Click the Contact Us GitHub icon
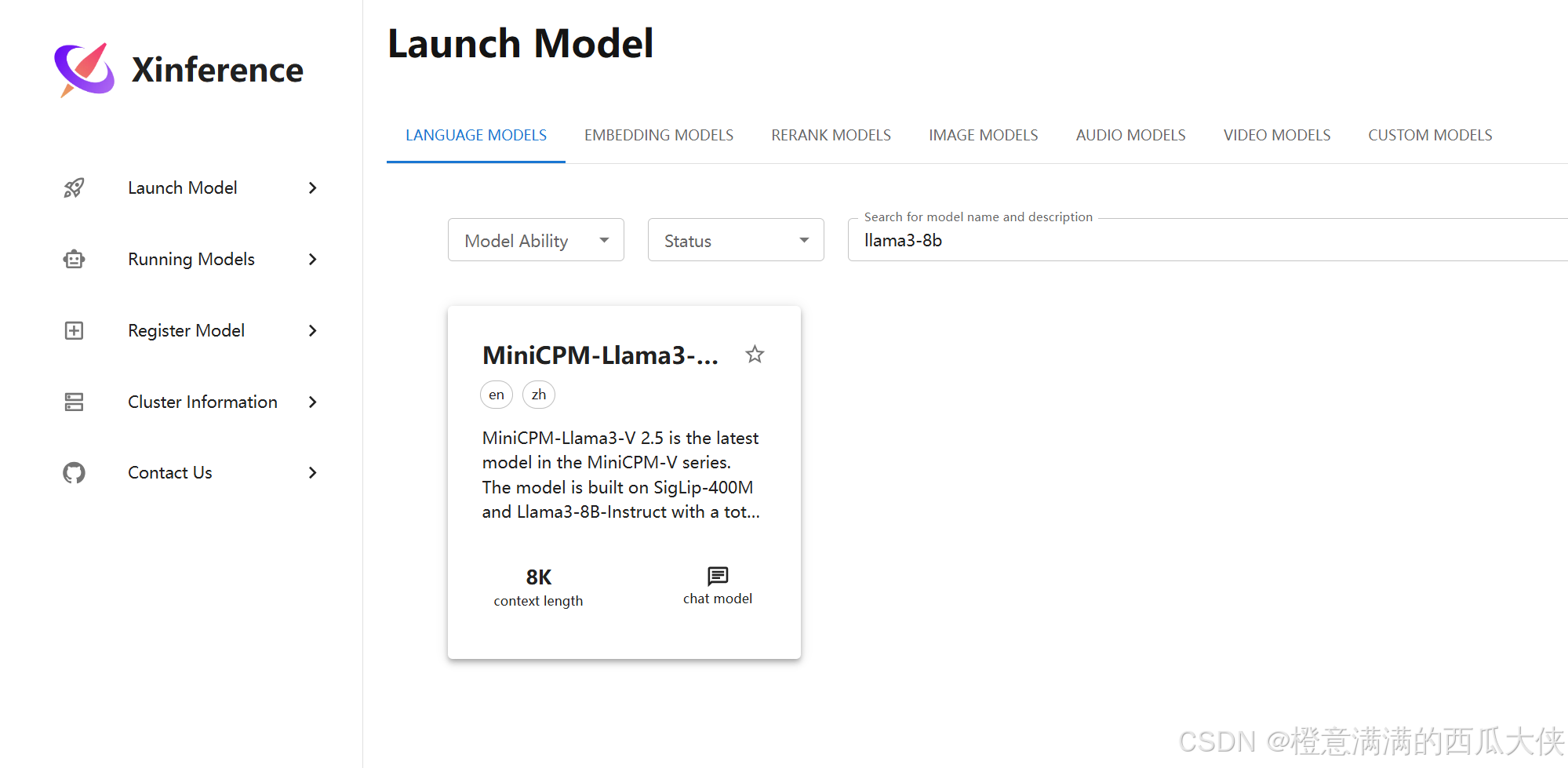This screenshot has height=768, width=1568. pos(74,473)
